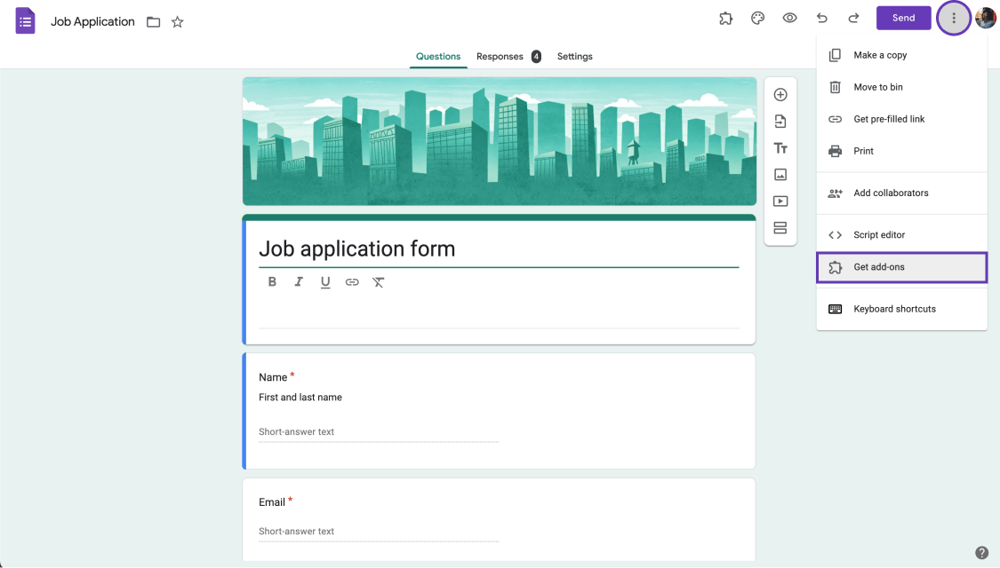Image resolution: width=1000 pixels, height=568 pixels.
Task: Underline the form title
Action: pos(325,282)
